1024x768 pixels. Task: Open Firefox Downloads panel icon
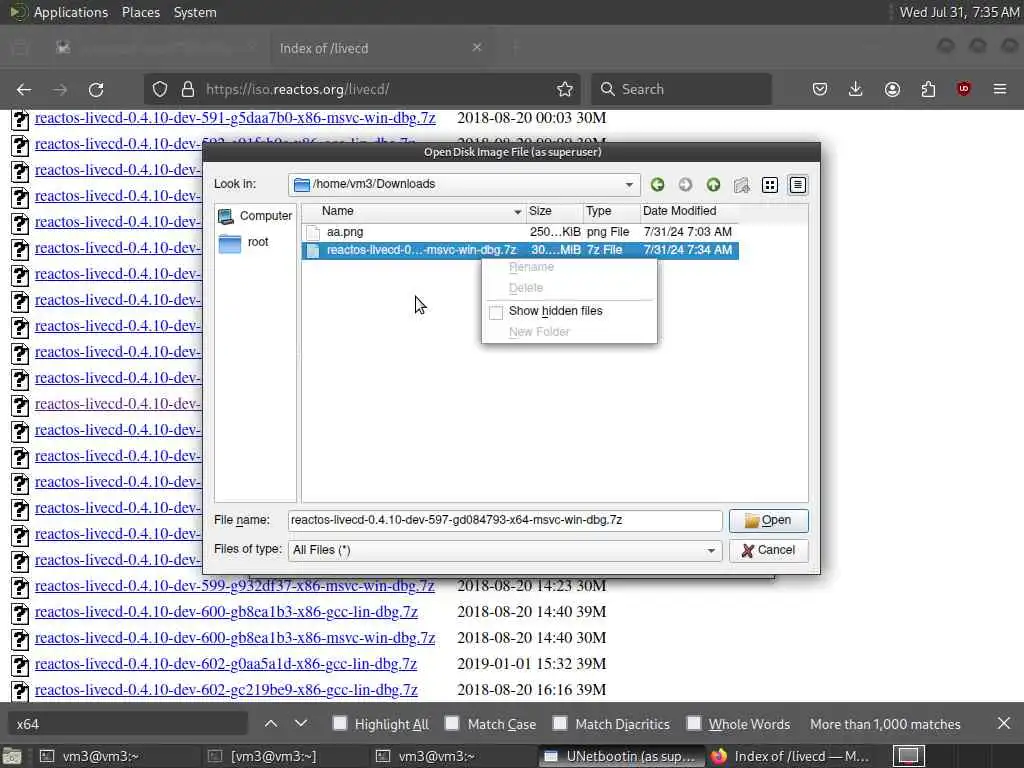[x=856, y=89]
